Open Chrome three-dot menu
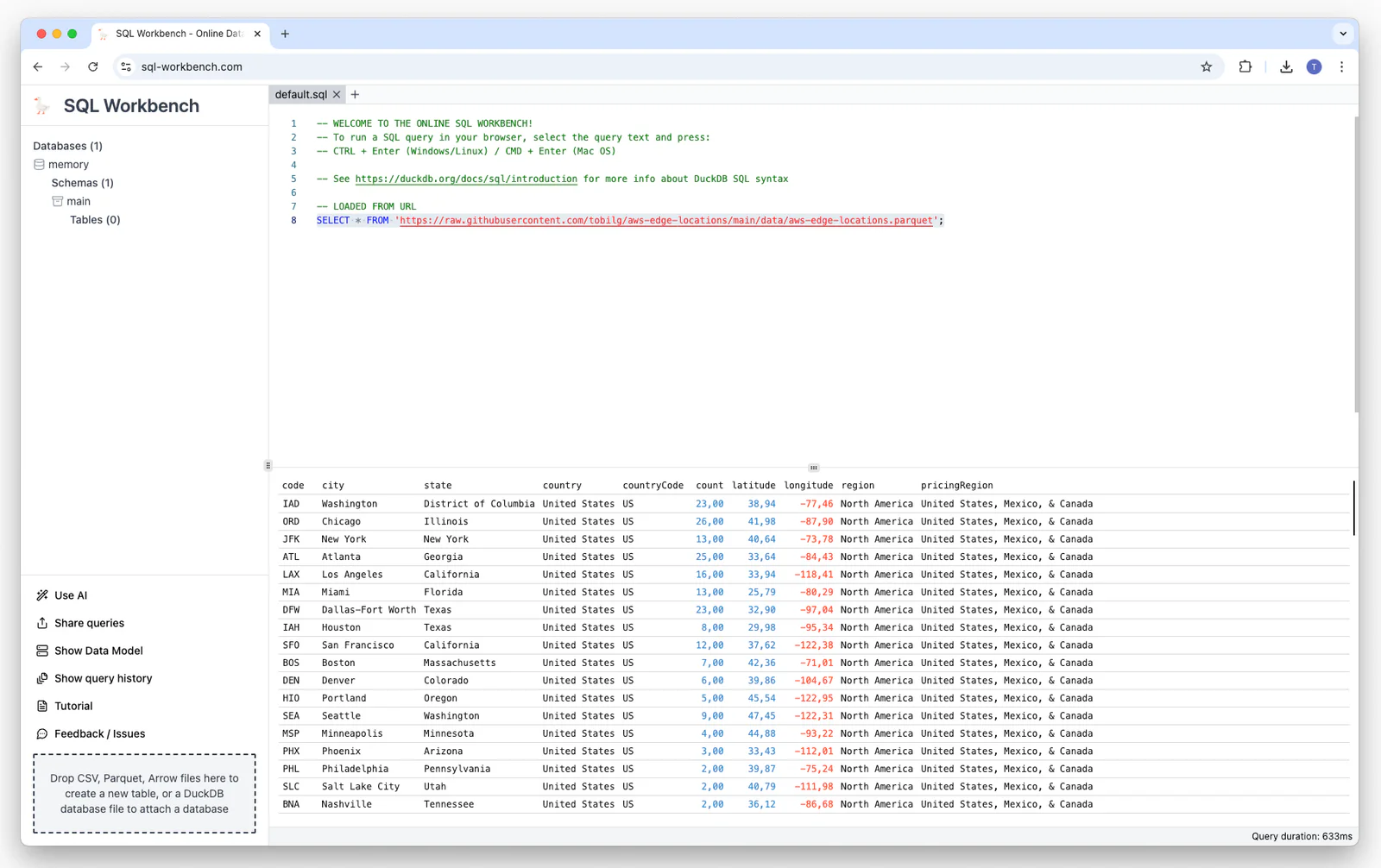The height and width of the screenshot is (868, 1381). [1341, 66]
